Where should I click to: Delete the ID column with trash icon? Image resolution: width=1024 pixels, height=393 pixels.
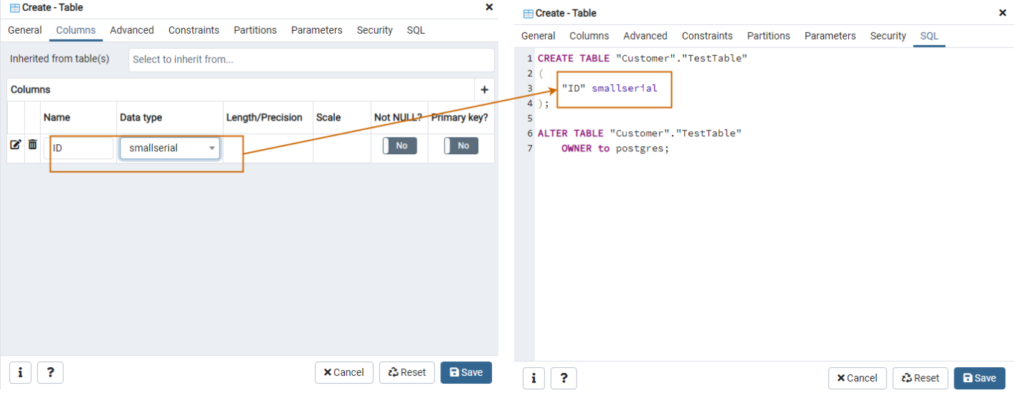click(x=33, y=144)
